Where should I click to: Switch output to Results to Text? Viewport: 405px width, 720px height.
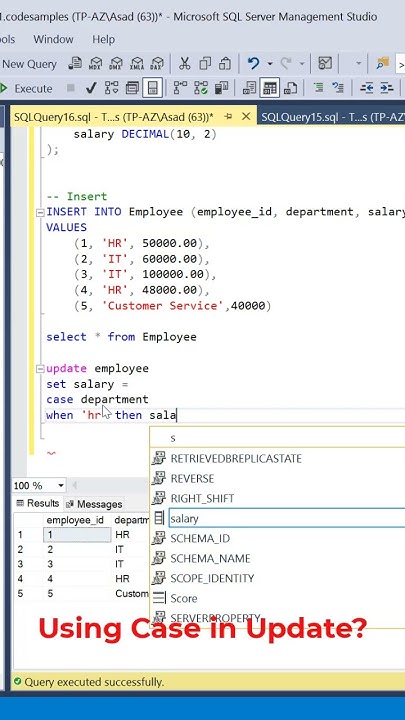pyautogui.click(x=249, y=88)
